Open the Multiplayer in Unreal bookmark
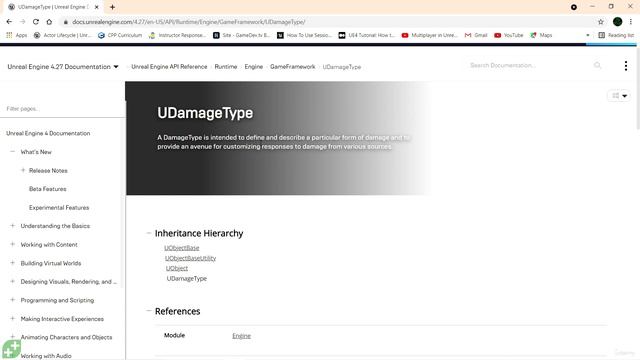This screenshot has height=360, width=640. pos(429,36)
